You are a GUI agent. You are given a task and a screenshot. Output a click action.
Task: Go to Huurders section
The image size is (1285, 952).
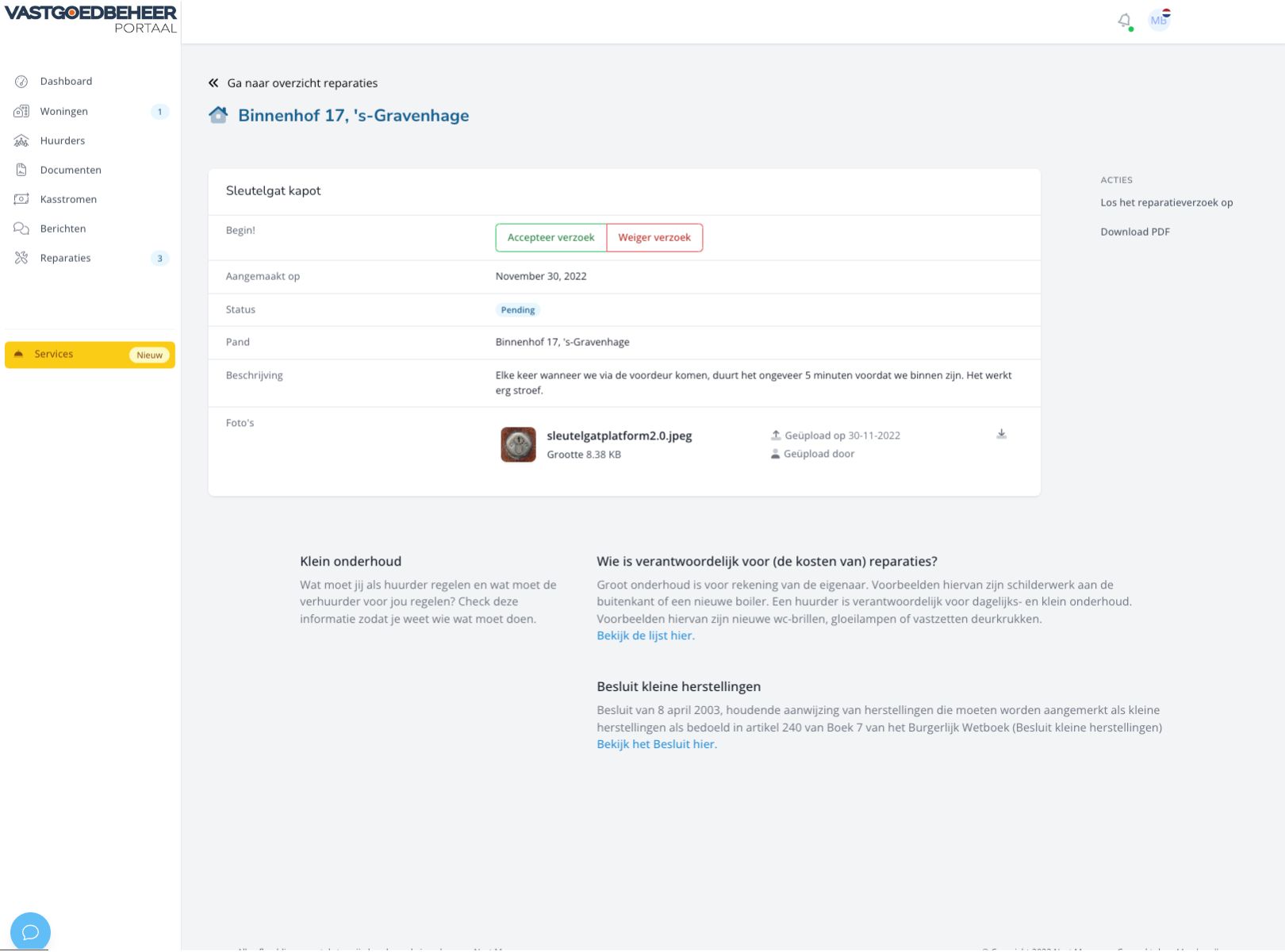click(x=63, y=141)
